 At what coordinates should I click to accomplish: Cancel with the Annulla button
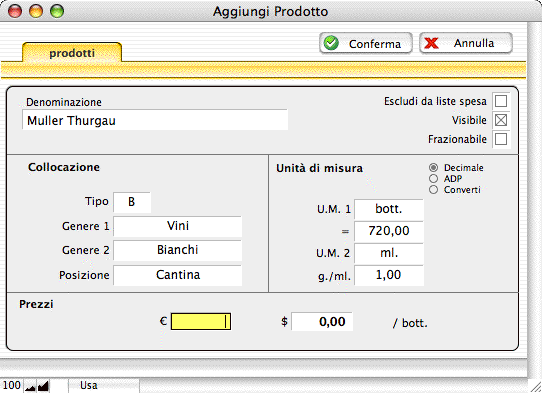point(466,43)
